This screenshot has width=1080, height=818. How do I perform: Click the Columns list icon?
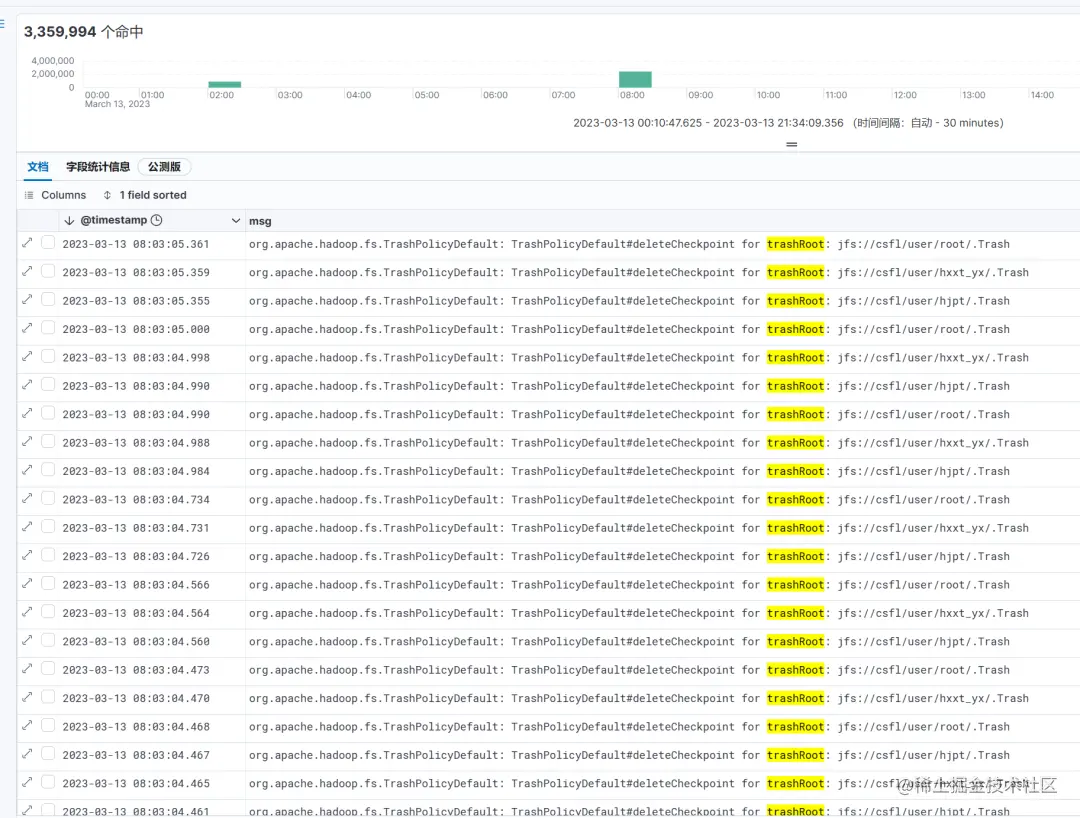[29, 195]
